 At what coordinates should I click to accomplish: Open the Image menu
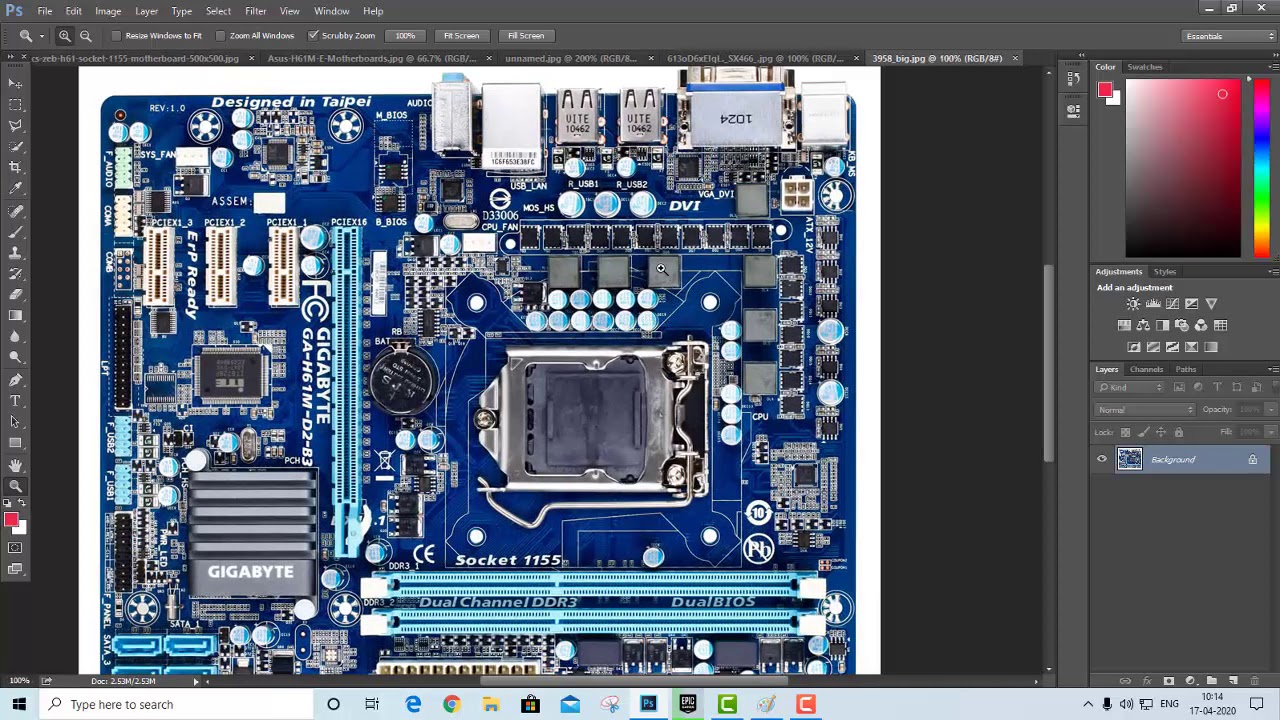pyautogui.click(x=108, y=11)
